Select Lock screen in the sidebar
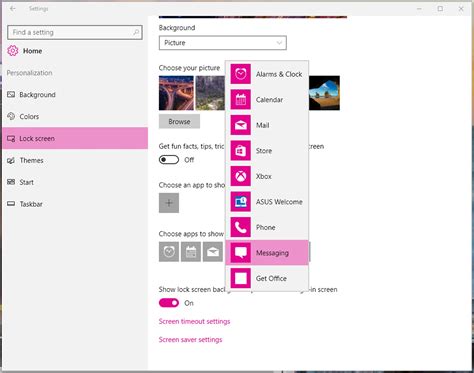The height and width of the screenshot is (373, 474). (x=75, y=138)
